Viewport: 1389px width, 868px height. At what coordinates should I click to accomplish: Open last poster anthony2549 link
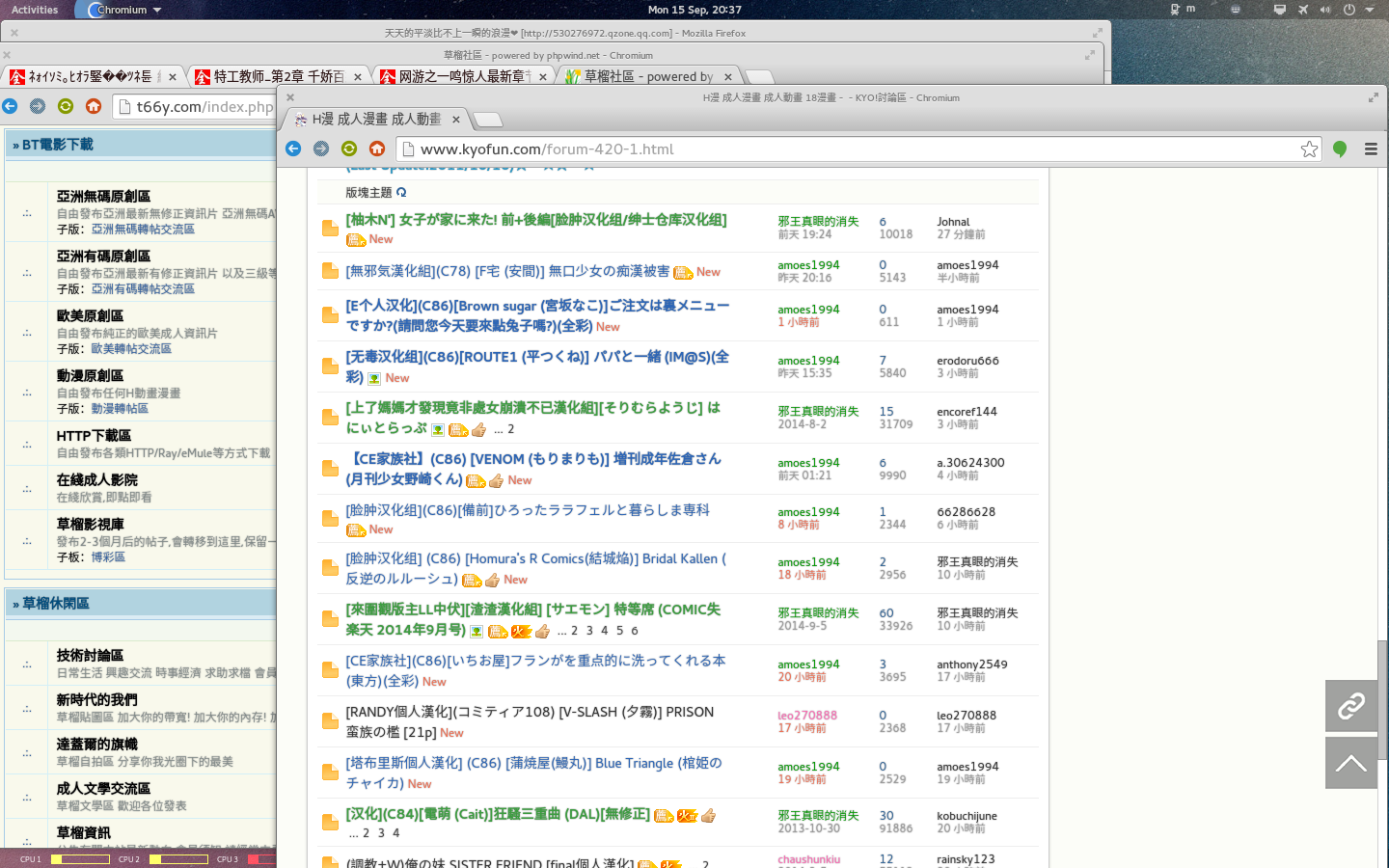[x=972, y=665]
